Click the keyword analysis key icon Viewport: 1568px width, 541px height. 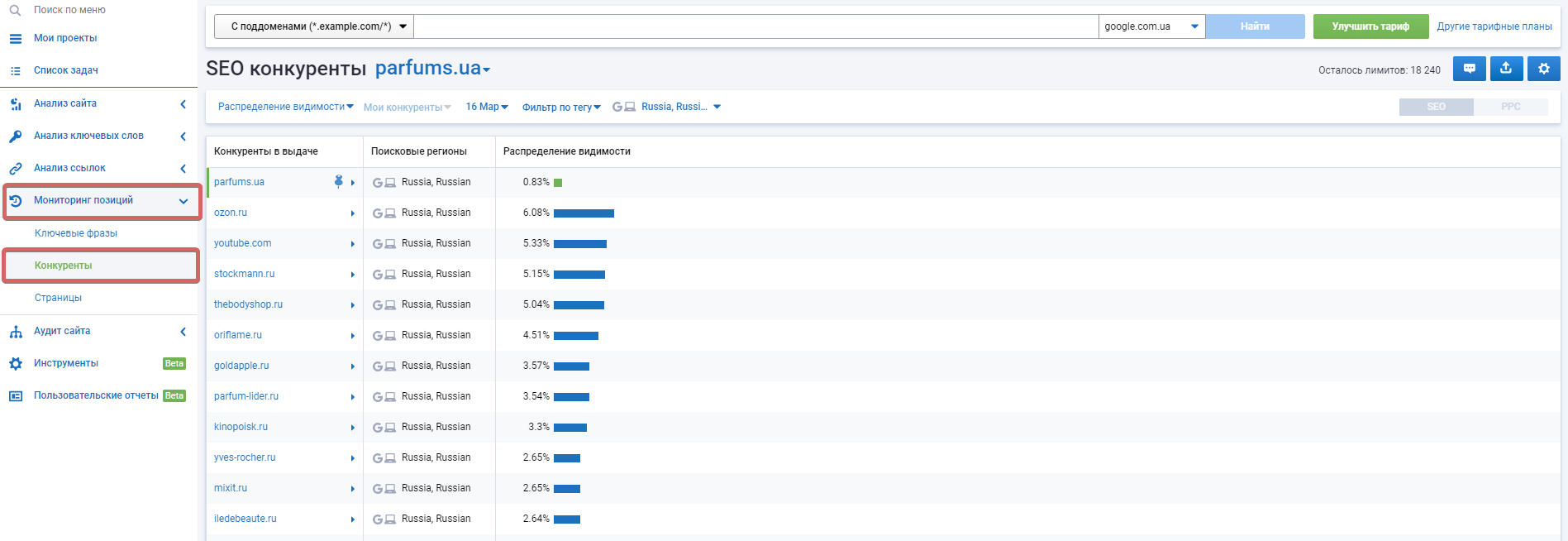(x=16, y=136)
